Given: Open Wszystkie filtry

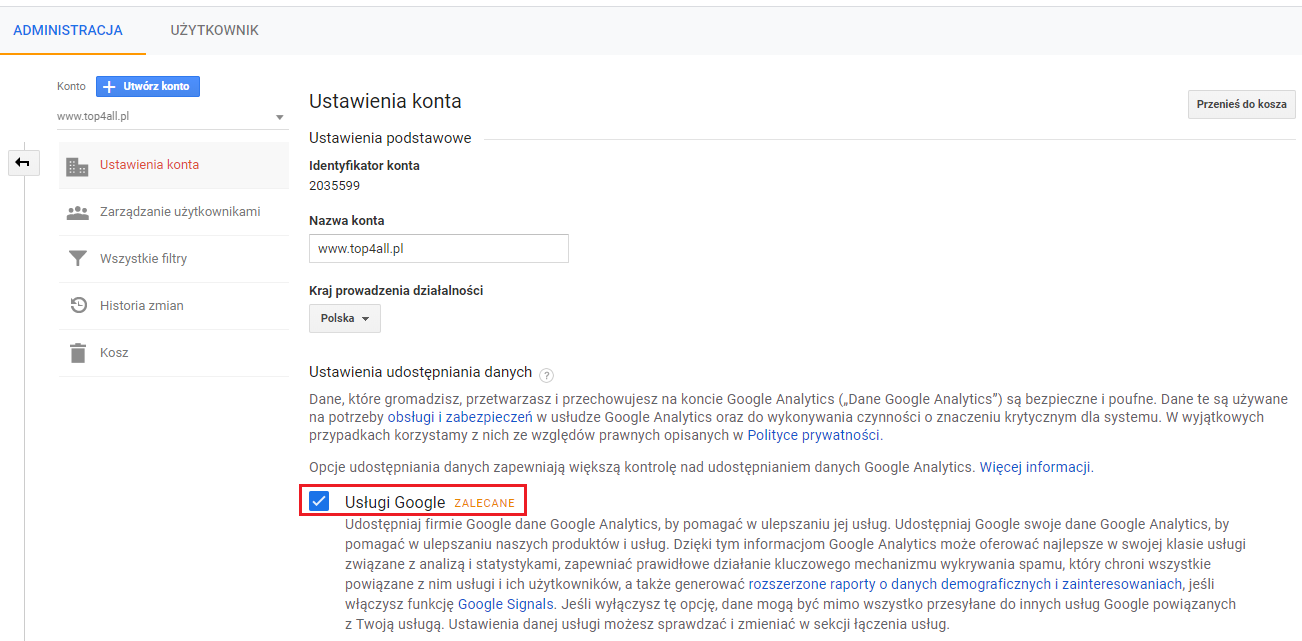Looking at the screenshot, I should 174,259.
